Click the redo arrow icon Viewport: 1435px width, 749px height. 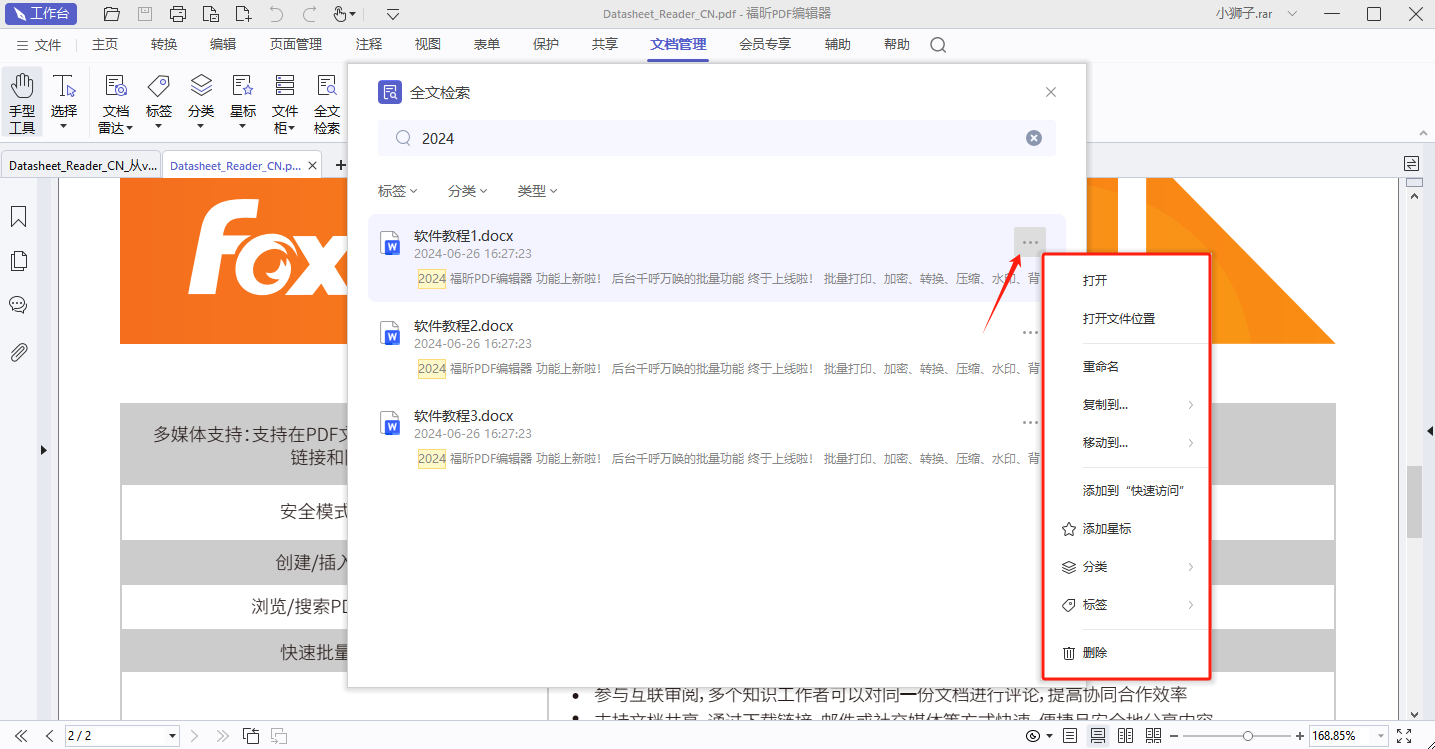(309, 14)
